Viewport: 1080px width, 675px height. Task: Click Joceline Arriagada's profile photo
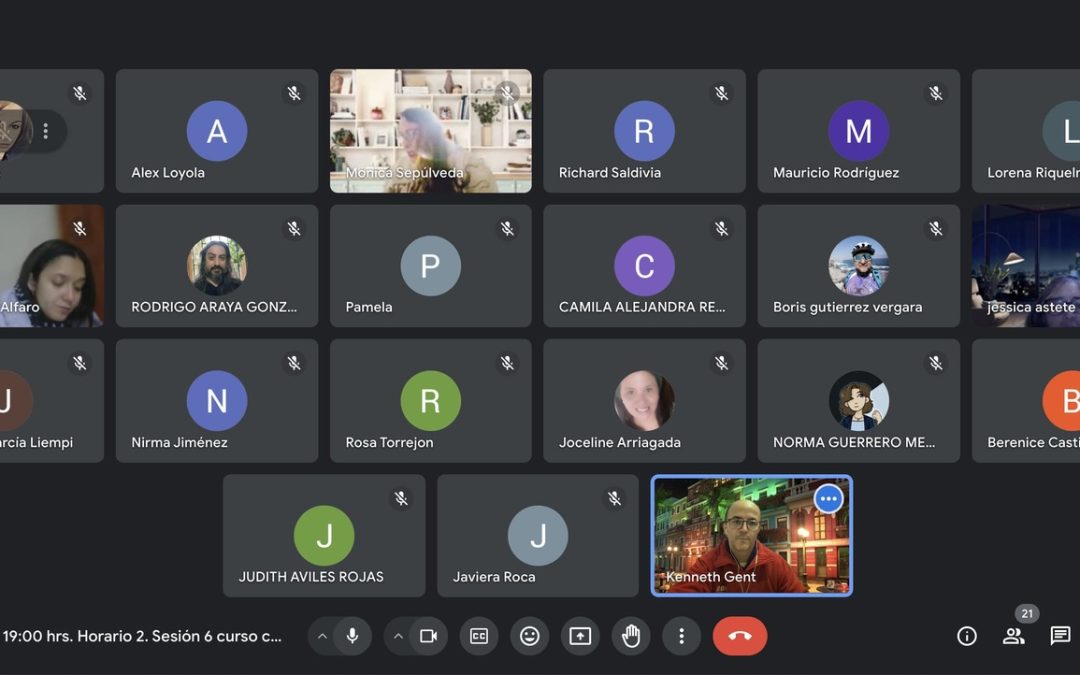pyautogui.click(x=644, y=401)
